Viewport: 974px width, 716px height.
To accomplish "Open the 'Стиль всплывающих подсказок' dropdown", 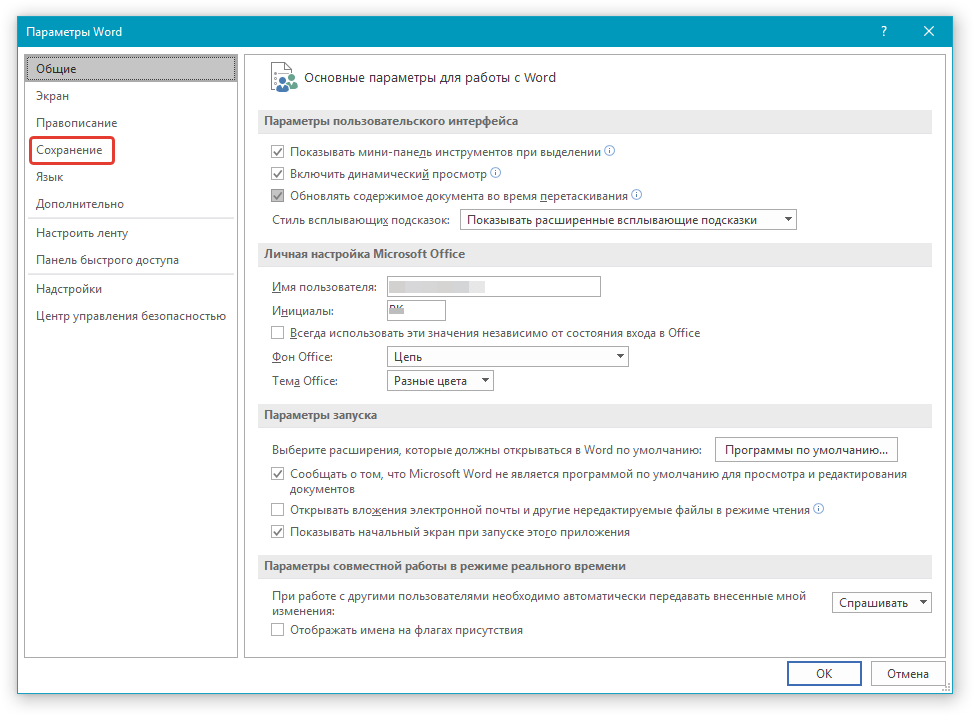I will pyautogui.click(x=628, y=220).
